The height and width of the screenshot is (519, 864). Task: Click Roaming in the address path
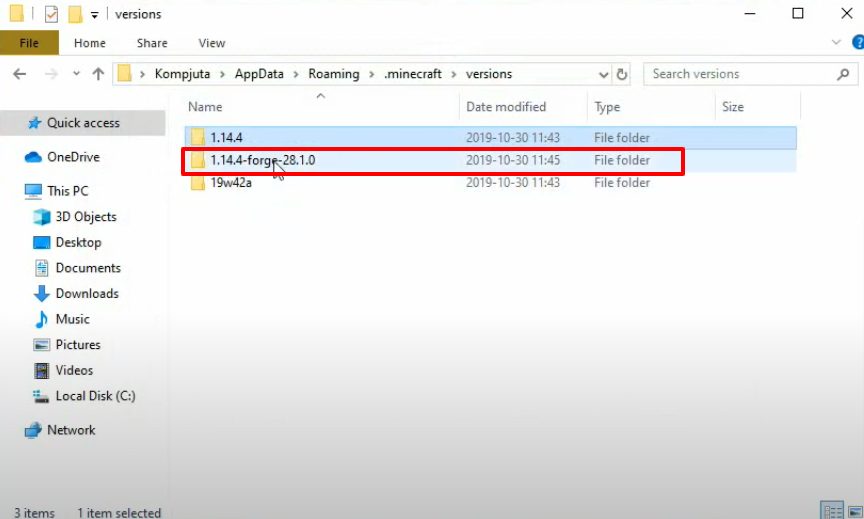pyautogui.click(x=333, y=74)
